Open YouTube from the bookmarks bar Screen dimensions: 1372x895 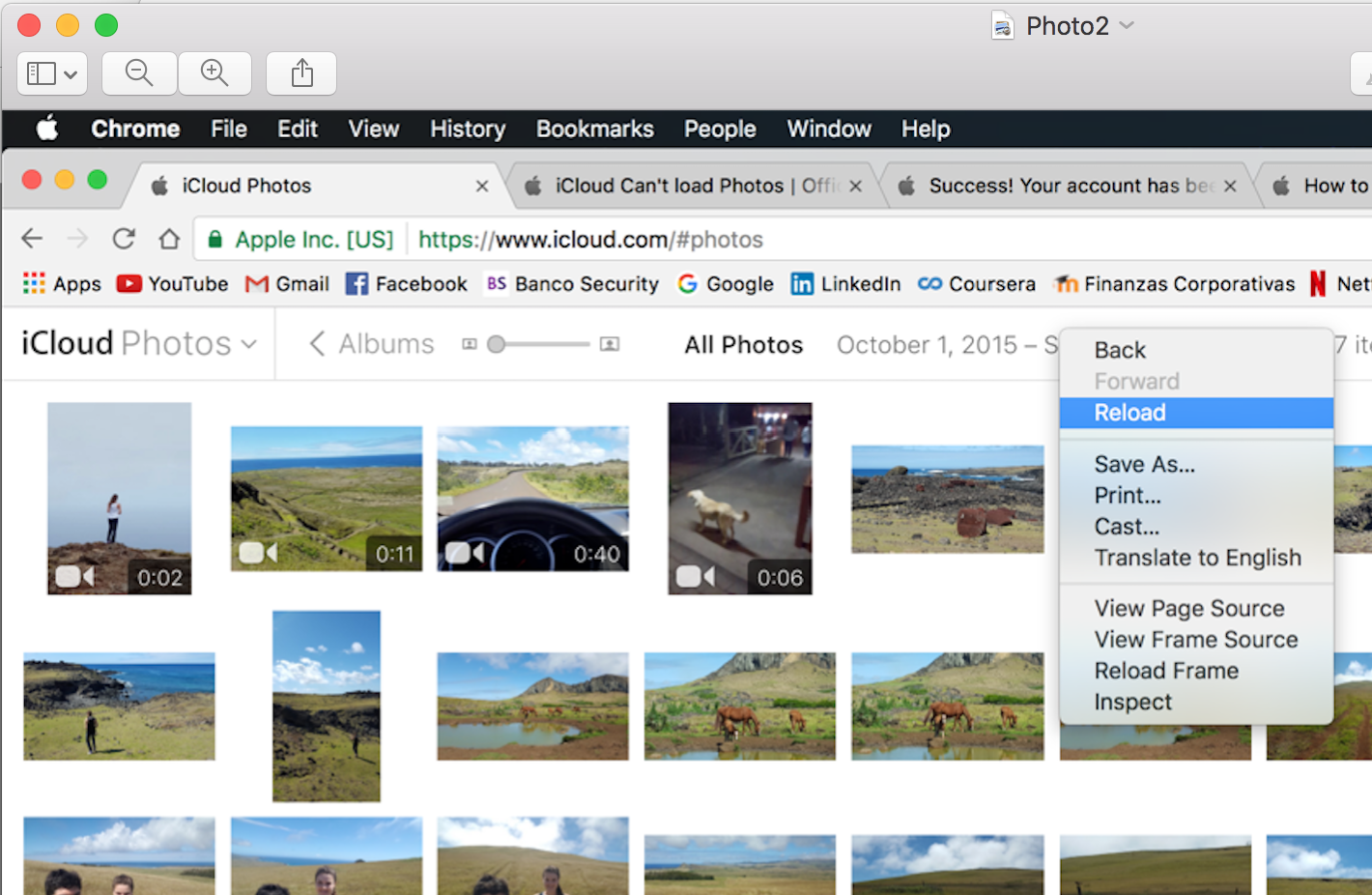point(171,283)
